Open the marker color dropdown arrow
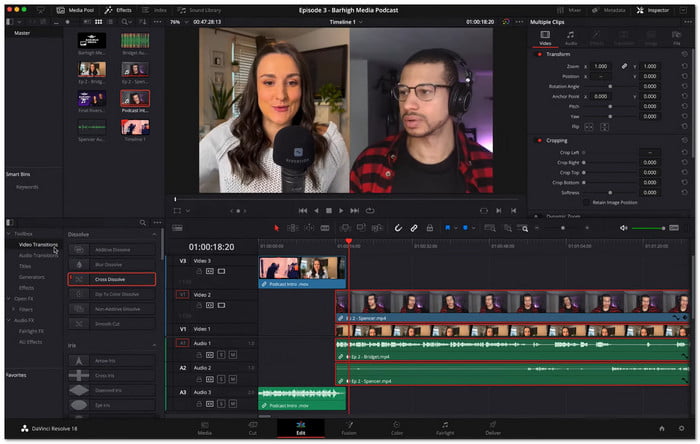The height and width of the screenshot is (444, 700). tap(473, 228)
